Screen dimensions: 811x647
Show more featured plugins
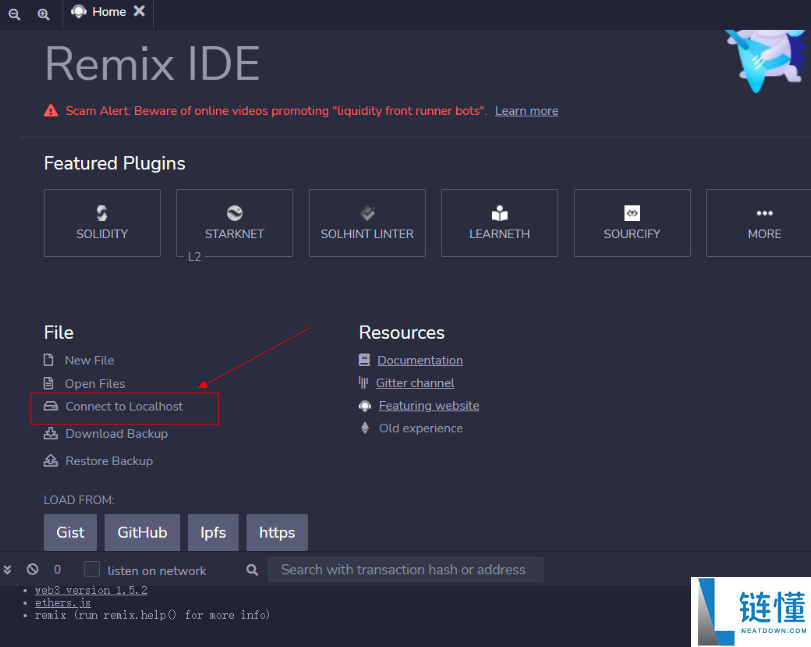(x=763, y=223)
